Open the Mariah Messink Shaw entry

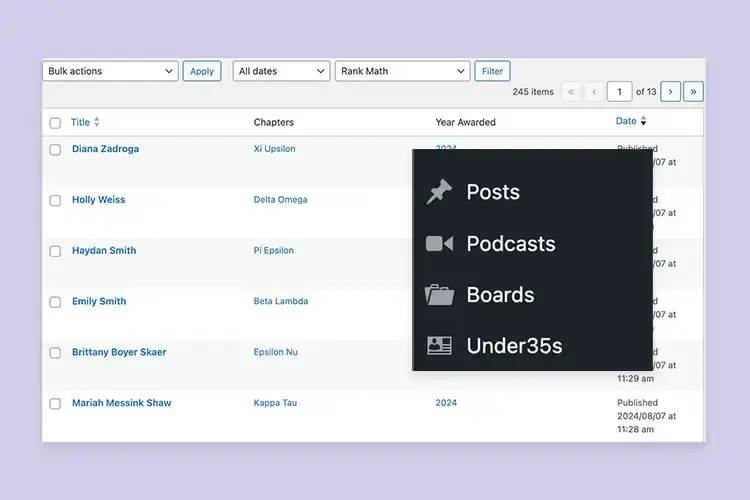pyautogui.click(x=121, y=403)
